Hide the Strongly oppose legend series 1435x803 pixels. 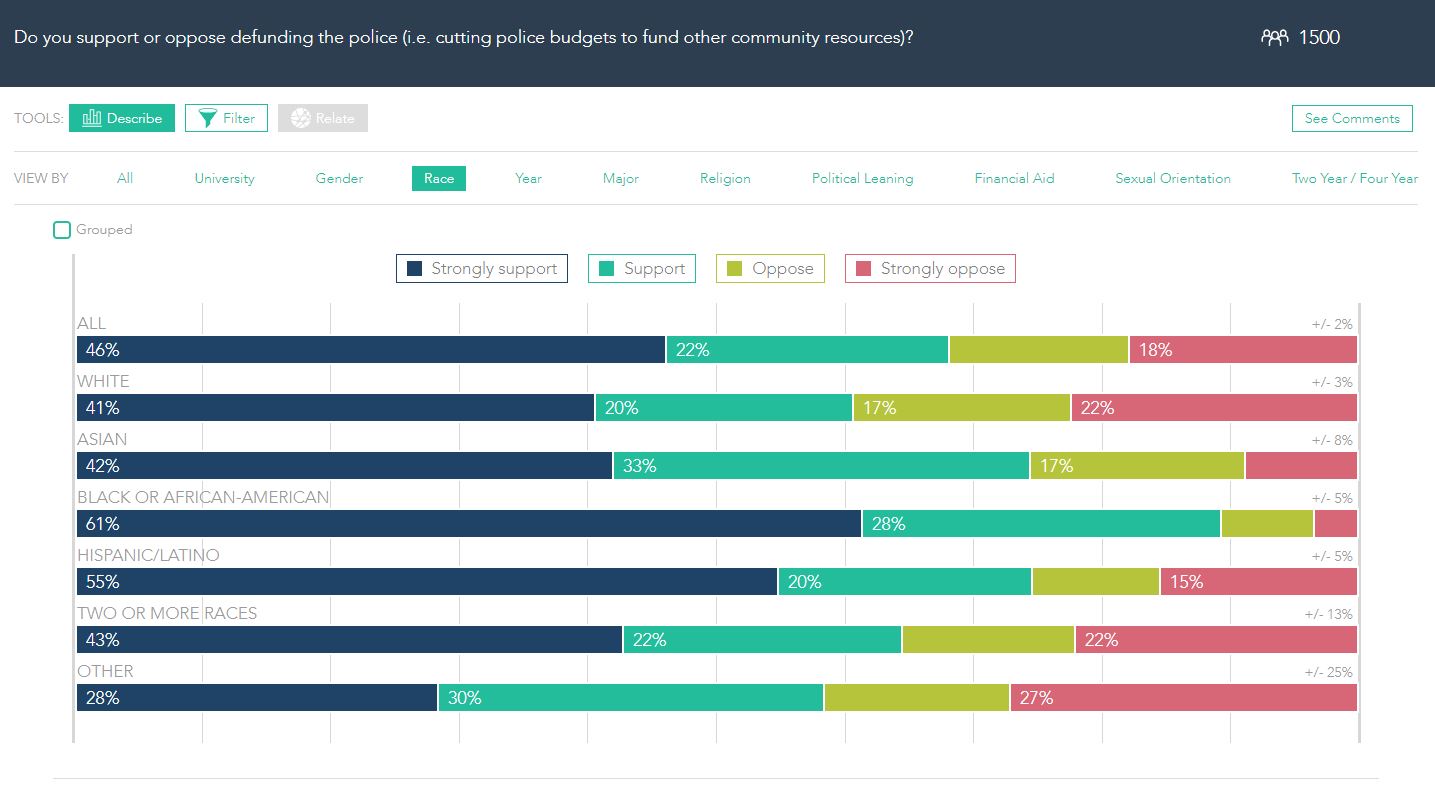pos(930,269)
